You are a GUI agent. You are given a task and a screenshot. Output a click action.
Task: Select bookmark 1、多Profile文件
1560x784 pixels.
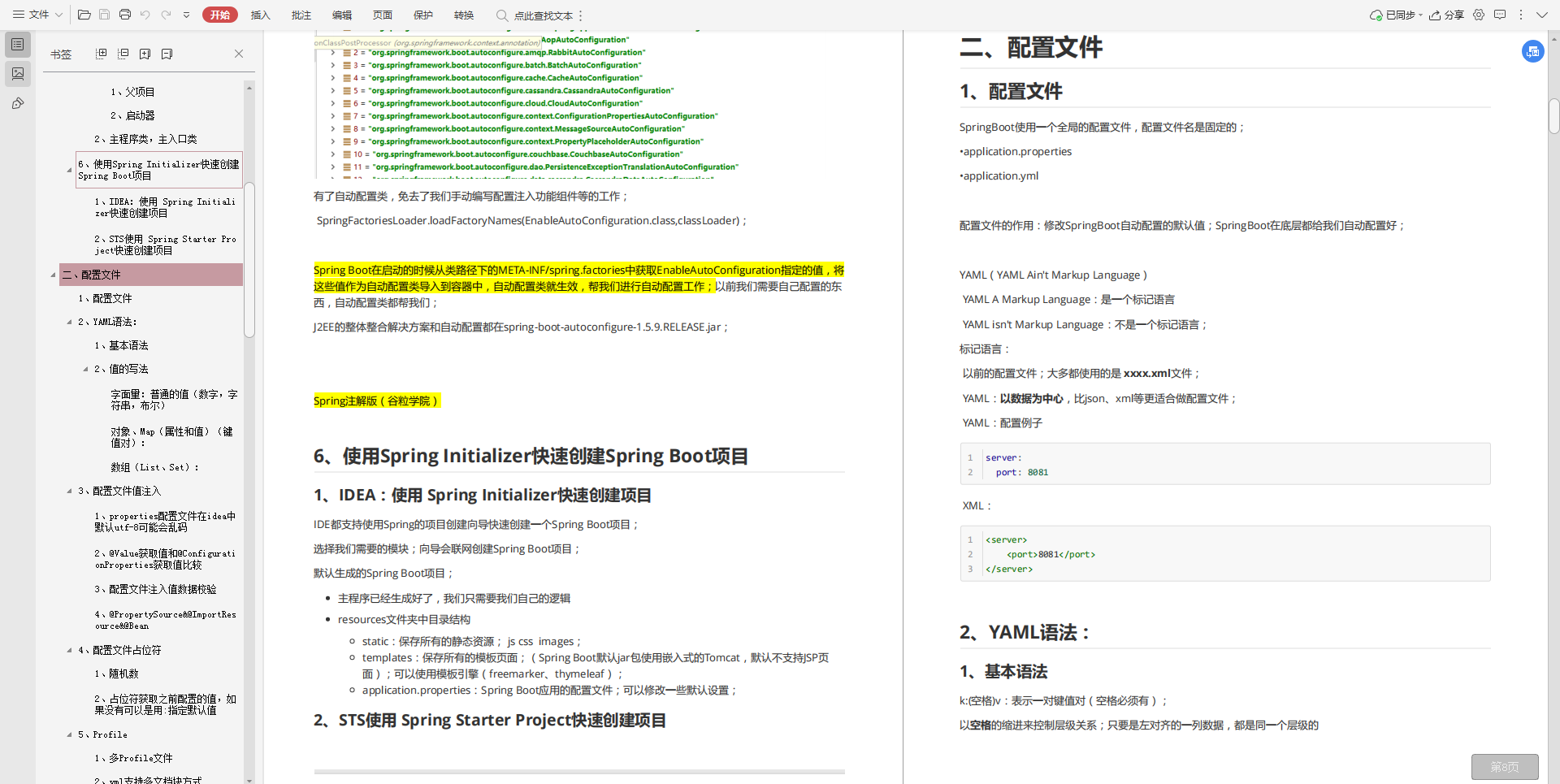pyautogui.click(x=133, y=758)
